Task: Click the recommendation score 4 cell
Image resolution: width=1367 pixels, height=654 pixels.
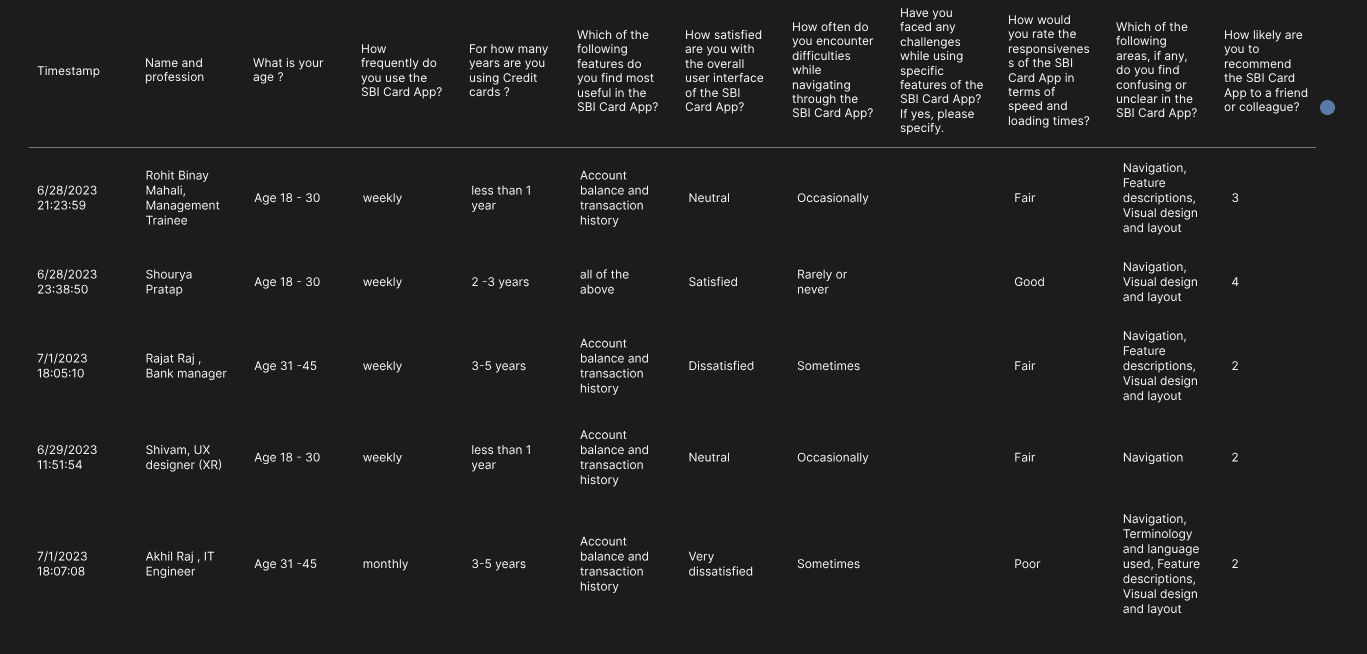Action: (x=1235, y=282)
